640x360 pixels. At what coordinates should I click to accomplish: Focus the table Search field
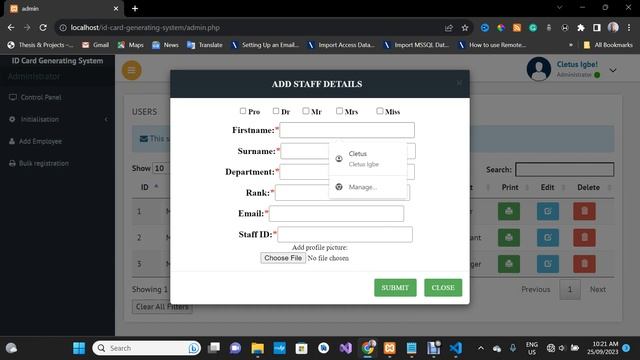564,169
